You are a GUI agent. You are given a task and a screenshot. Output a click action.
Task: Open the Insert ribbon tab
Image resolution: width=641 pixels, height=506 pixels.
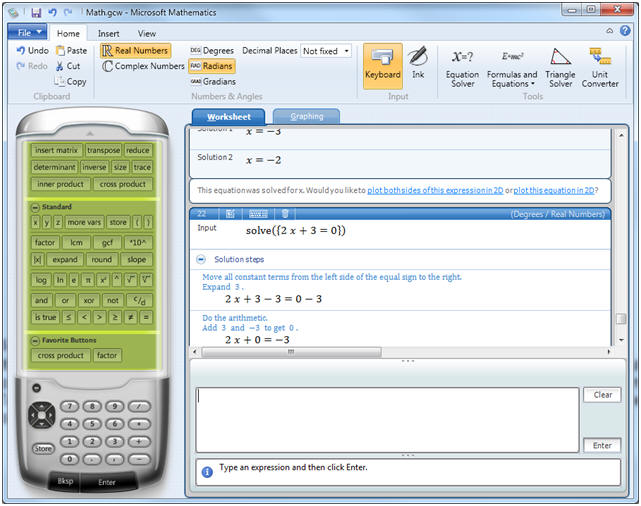[x=108, y=34]
